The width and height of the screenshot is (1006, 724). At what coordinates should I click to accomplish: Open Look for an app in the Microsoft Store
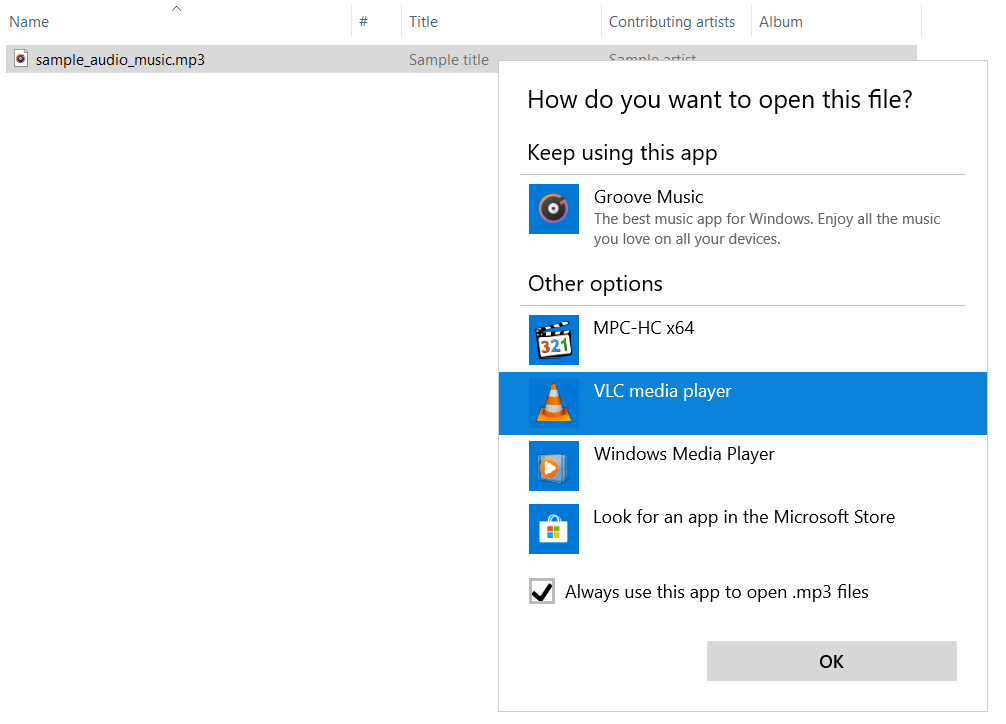tap(743, 529)
